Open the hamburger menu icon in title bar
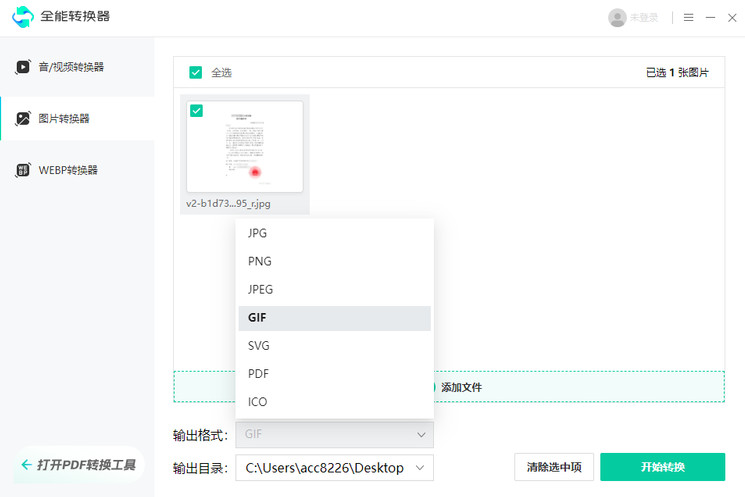745x497 pixels. click(x=689, y=17)
